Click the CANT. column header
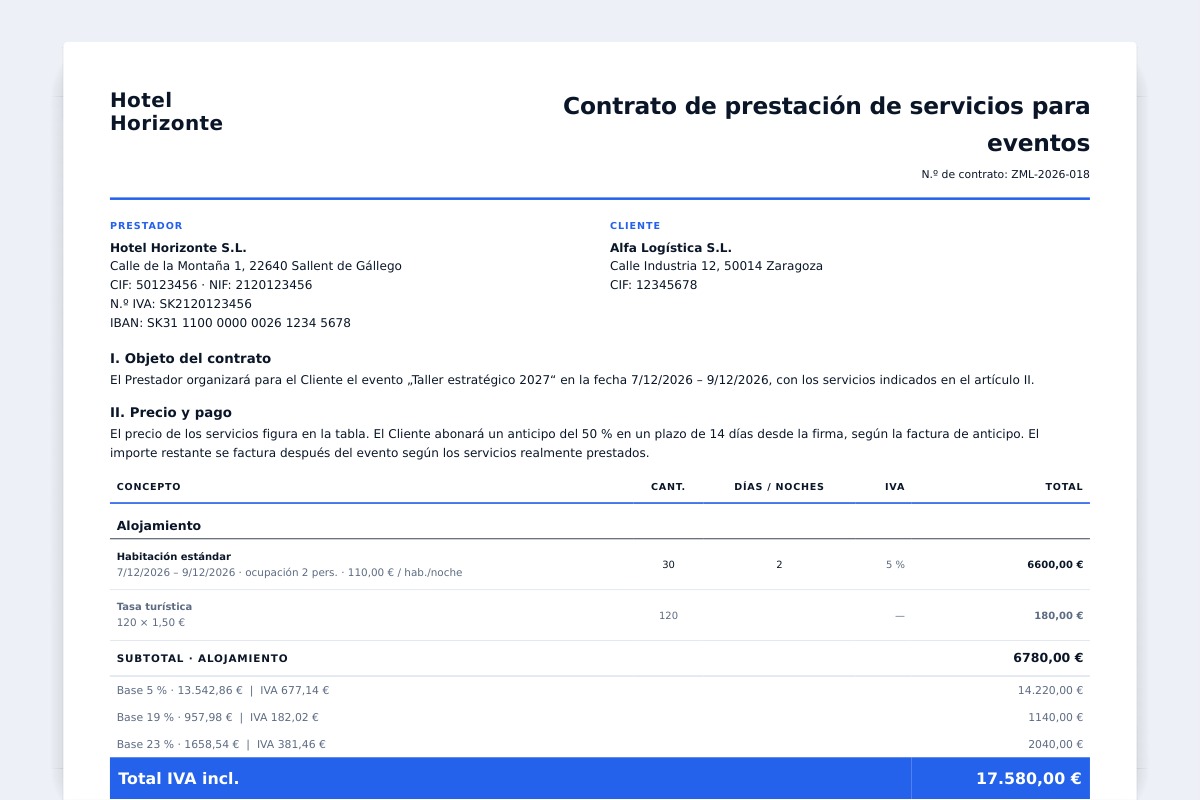Screen dimensions: 1200x800 tap(668, 487)
